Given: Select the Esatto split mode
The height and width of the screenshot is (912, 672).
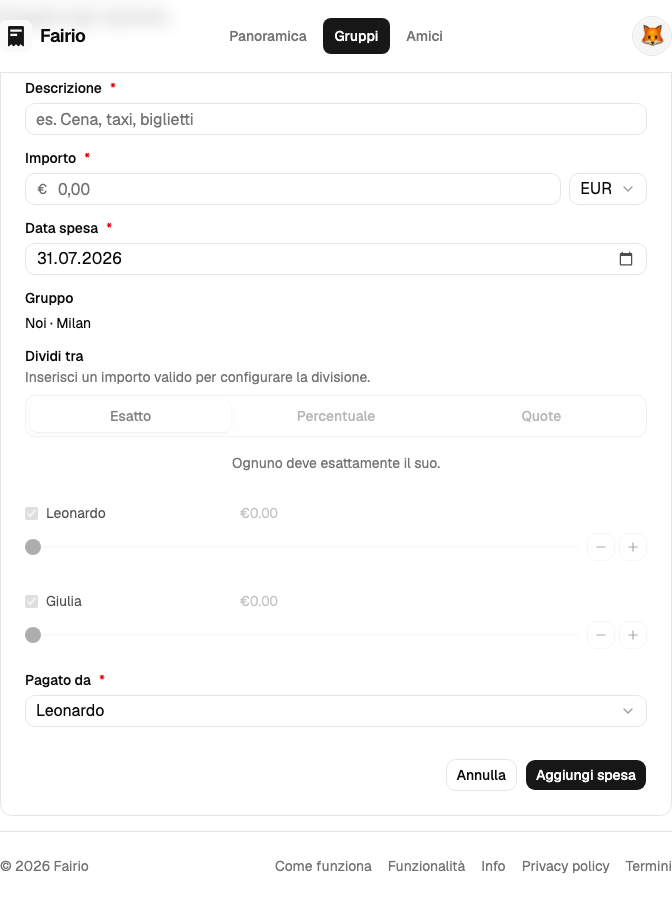Looking at the screenshot, I should click(x=130, y=416).
